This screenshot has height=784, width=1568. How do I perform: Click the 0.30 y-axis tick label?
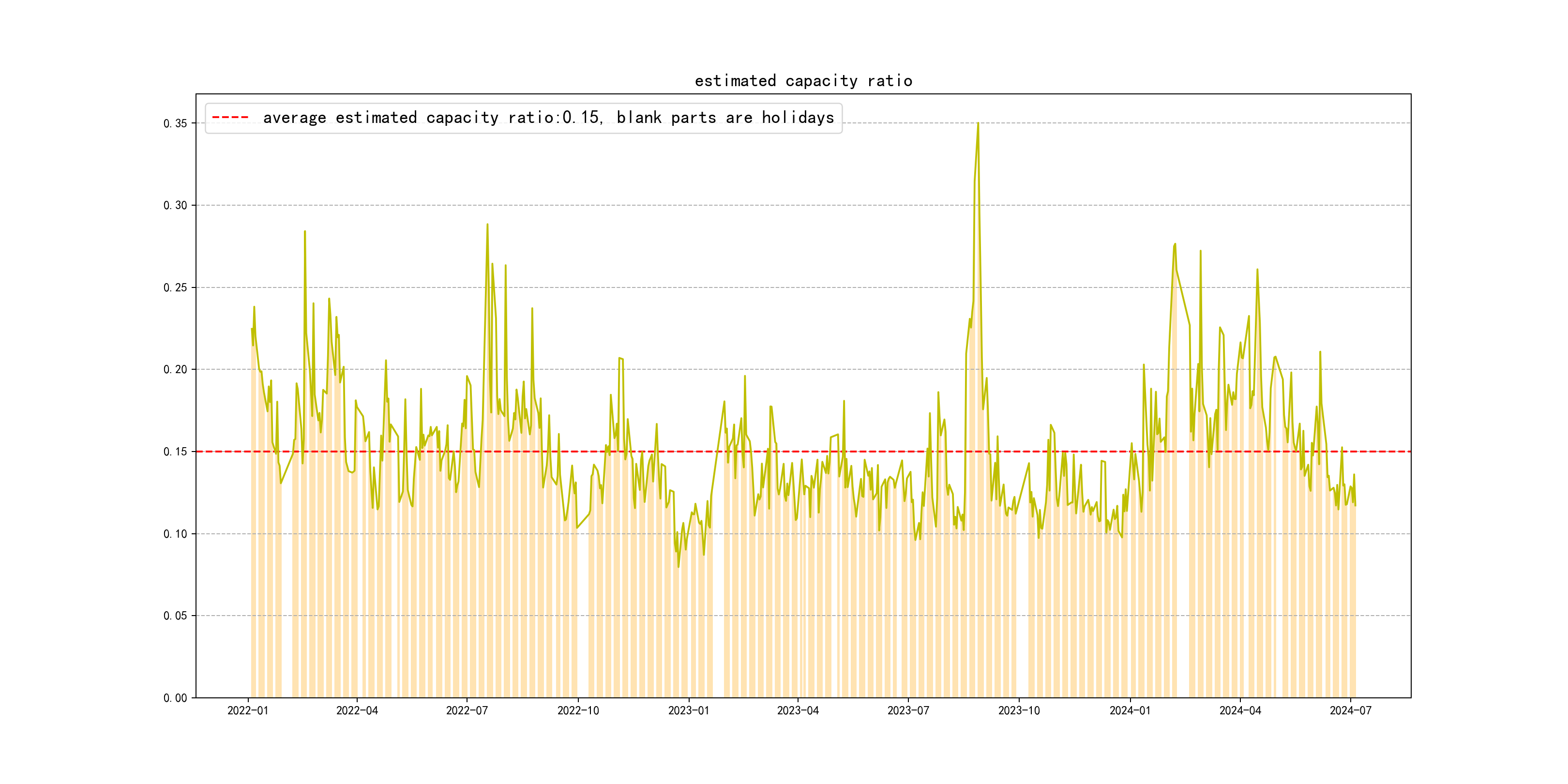pos(175,206)
